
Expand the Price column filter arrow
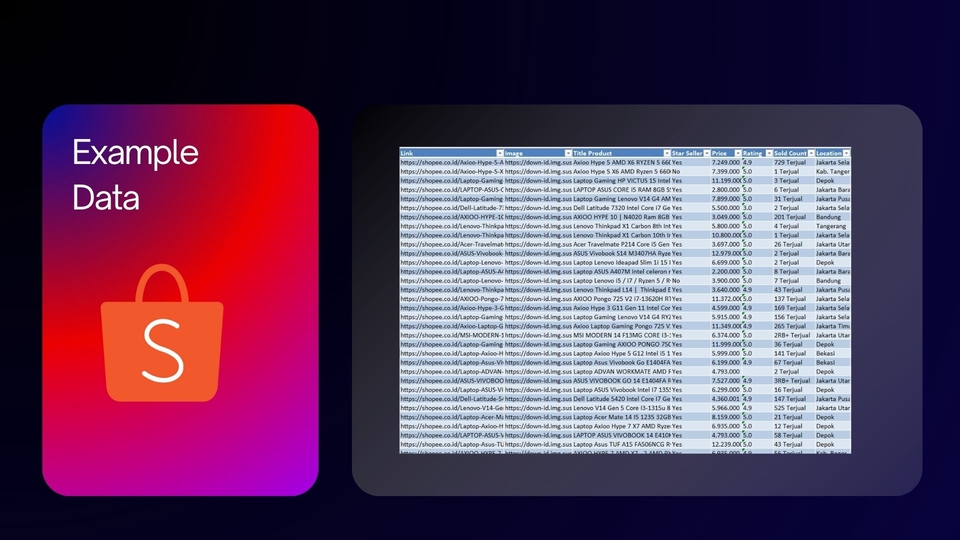click(x=736, y=153)
